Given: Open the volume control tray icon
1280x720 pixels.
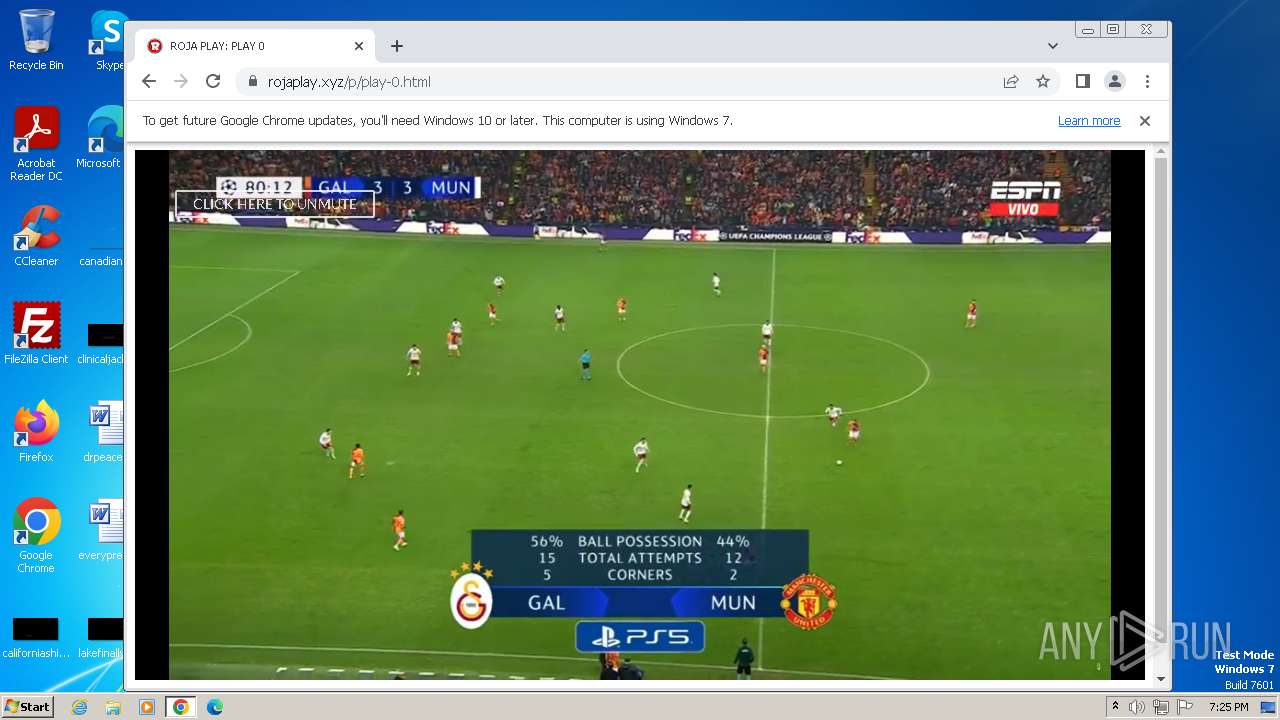Looking at the screenshot, I should 1137,707.
